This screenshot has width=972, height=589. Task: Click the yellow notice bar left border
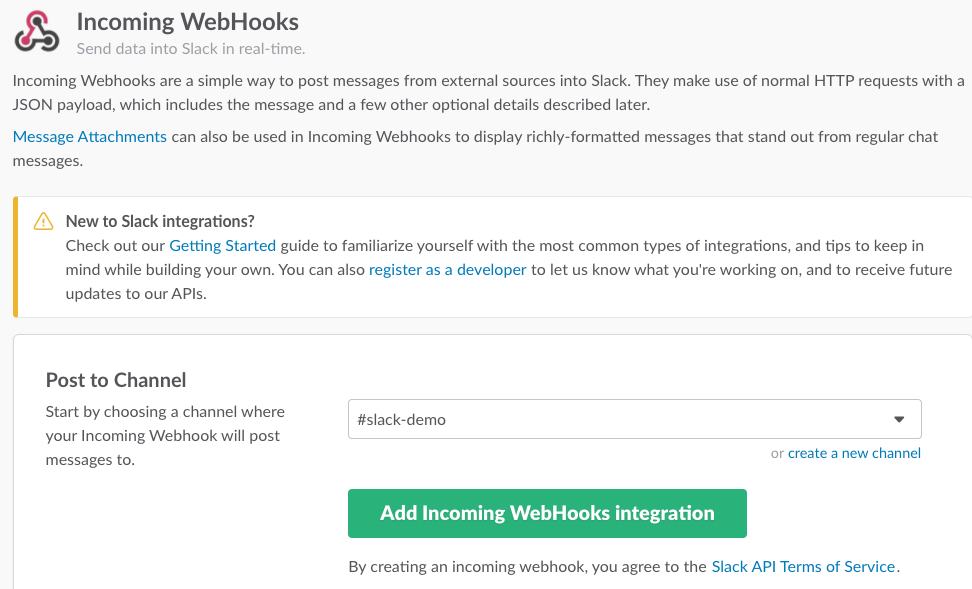tap(15, 257)
